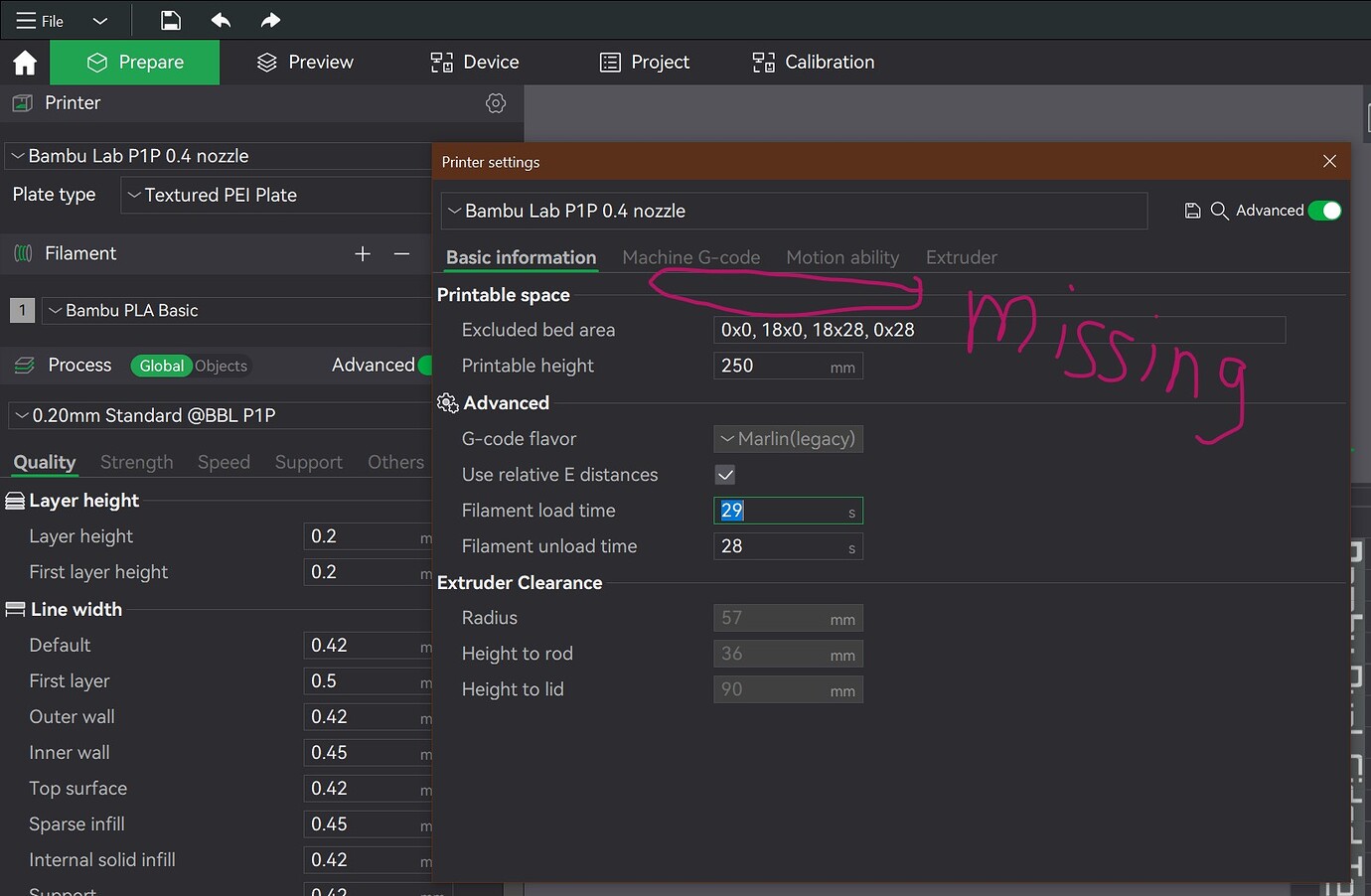Edit the Outer wall line width field
The height and width of the screenshot is (896, 1371).
(368, 717)
